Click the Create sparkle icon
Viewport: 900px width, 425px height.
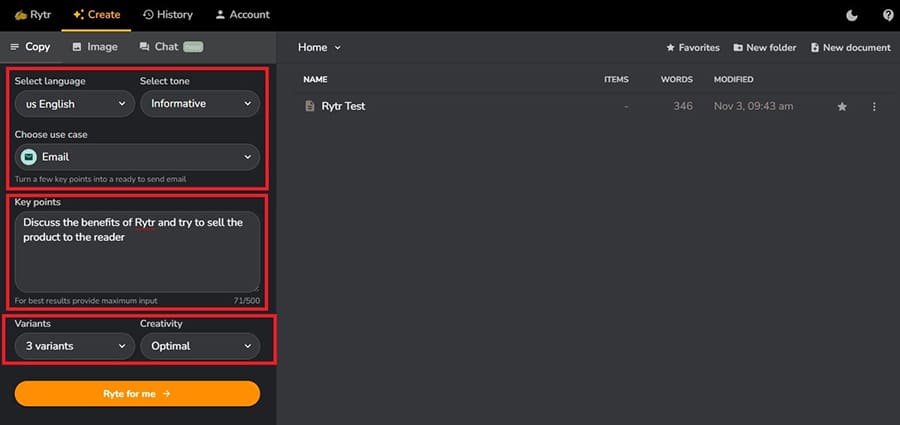[79, 15]
